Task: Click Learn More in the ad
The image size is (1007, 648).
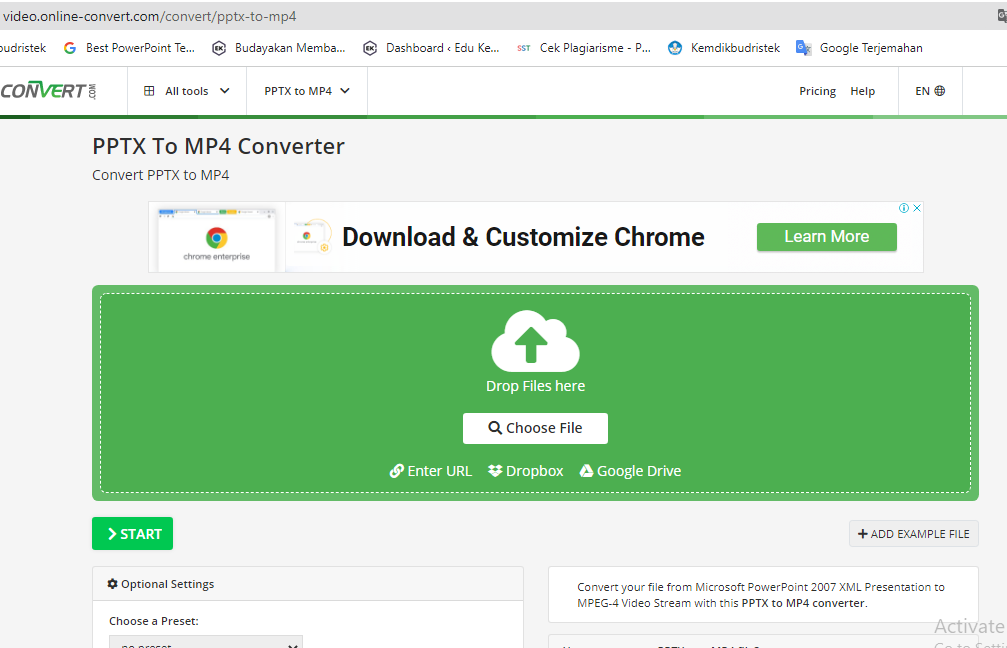Action: 826,237
